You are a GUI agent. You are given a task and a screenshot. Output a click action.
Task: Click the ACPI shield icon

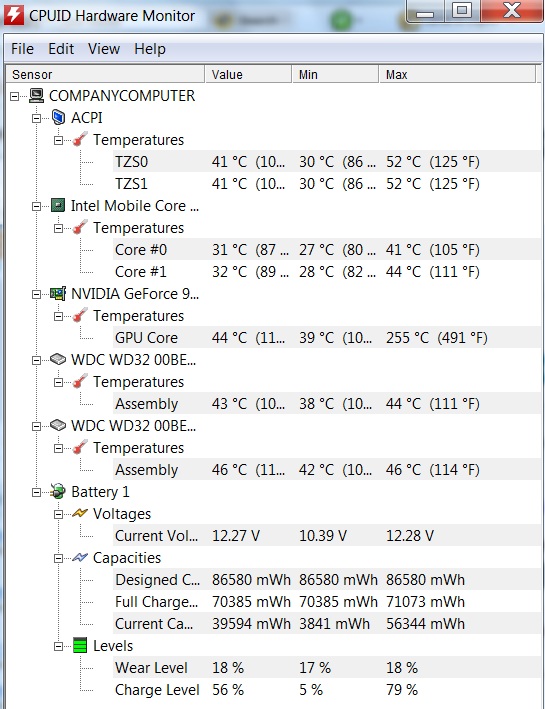click(58, 118)
